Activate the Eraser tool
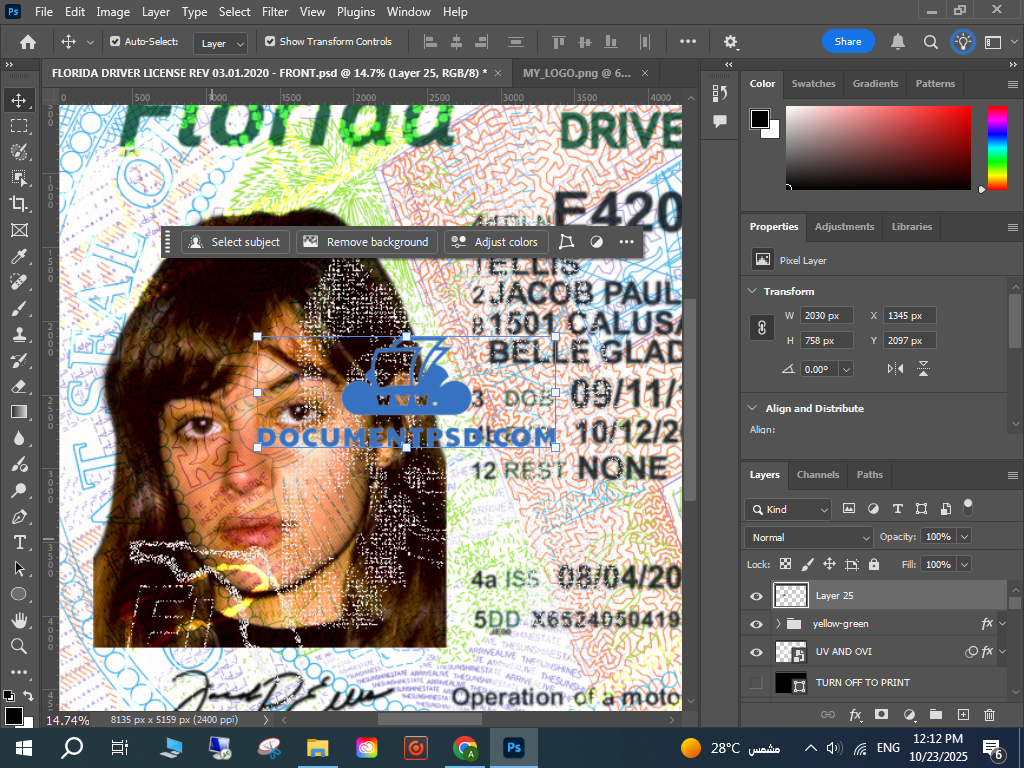The width and height of the screenshot is (1024, 768). coord(19,386)
